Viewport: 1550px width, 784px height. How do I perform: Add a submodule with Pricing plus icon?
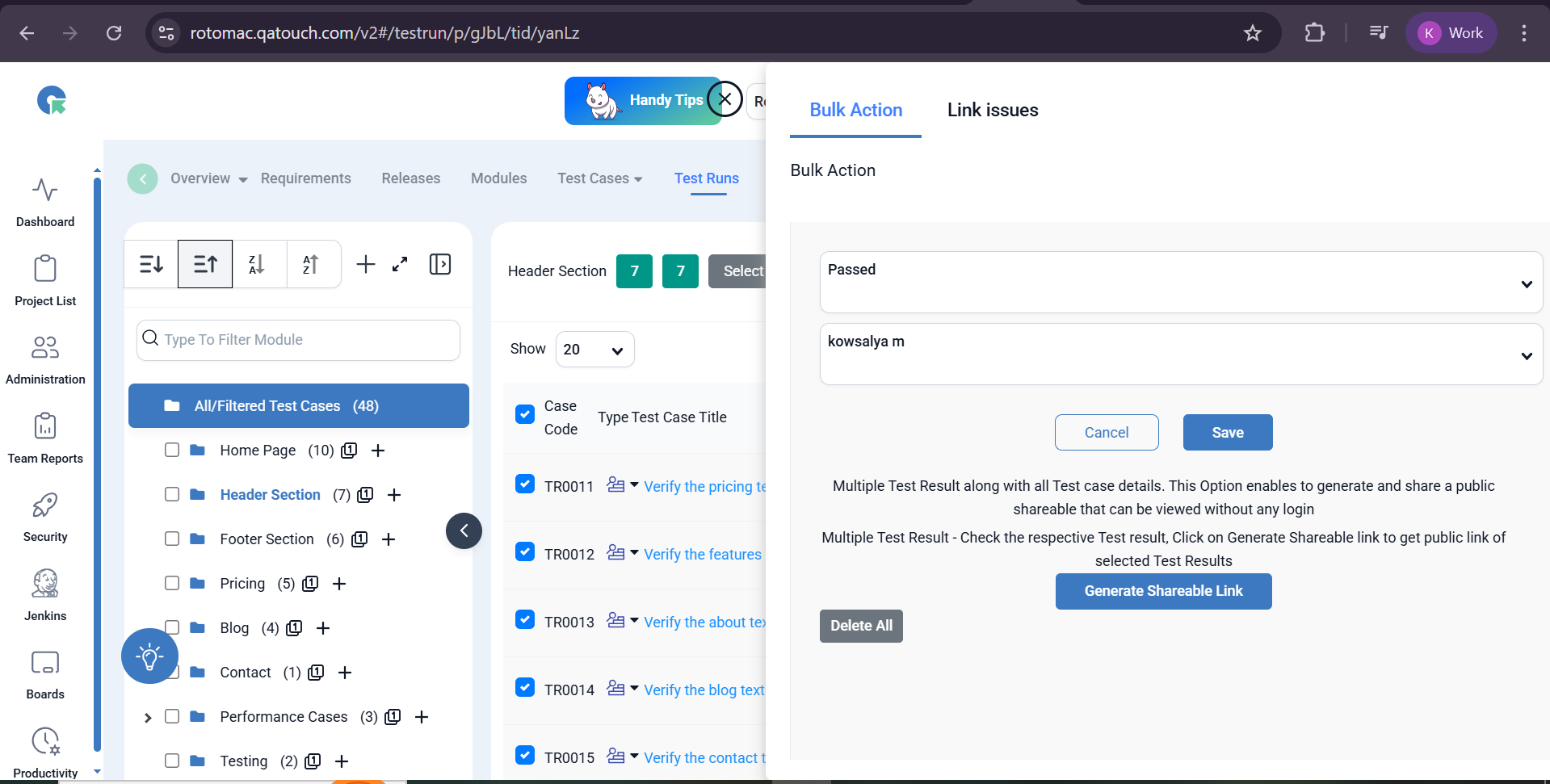tap(339, 584)
